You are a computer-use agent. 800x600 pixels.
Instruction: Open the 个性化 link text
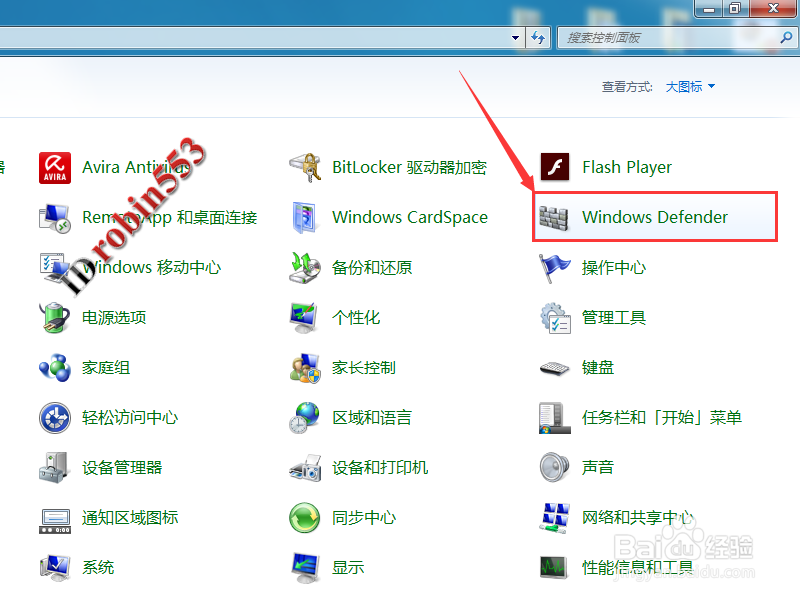click(x=356, y=317)
